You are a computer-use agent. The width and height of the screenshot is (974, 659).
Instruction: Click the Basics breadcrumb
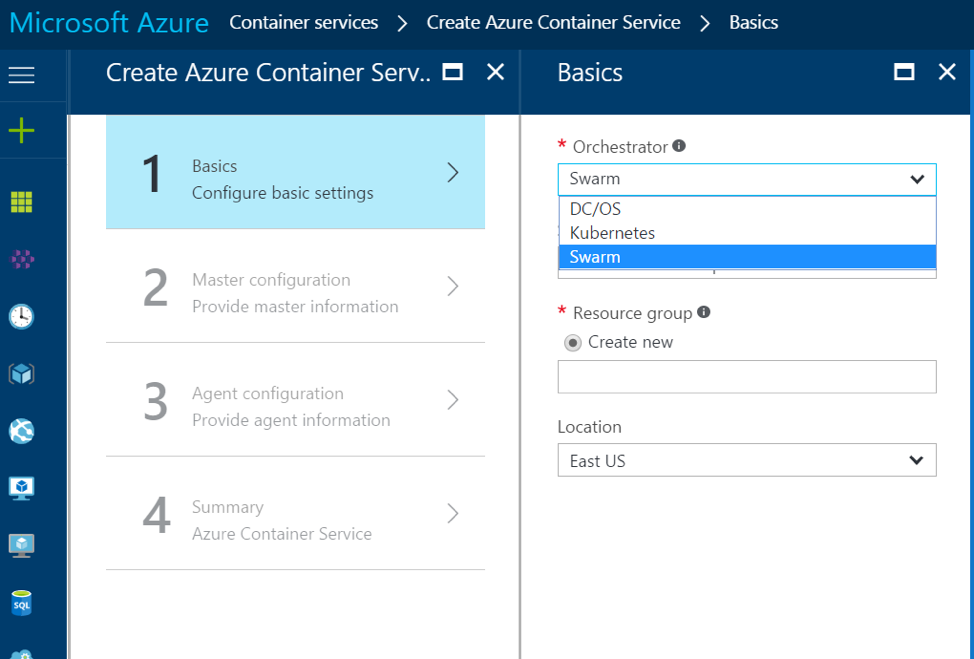(753, 22)
